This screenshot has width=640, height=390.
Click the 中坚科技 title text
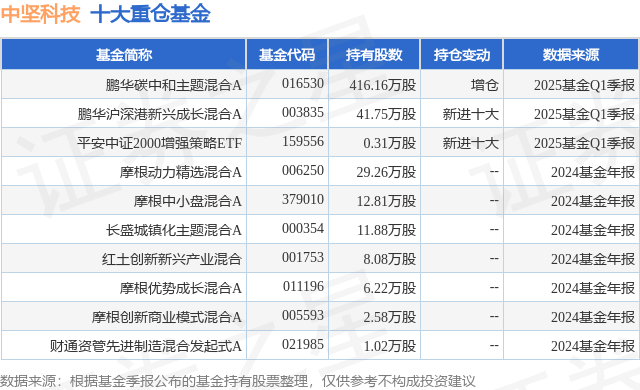click(40, 14)
